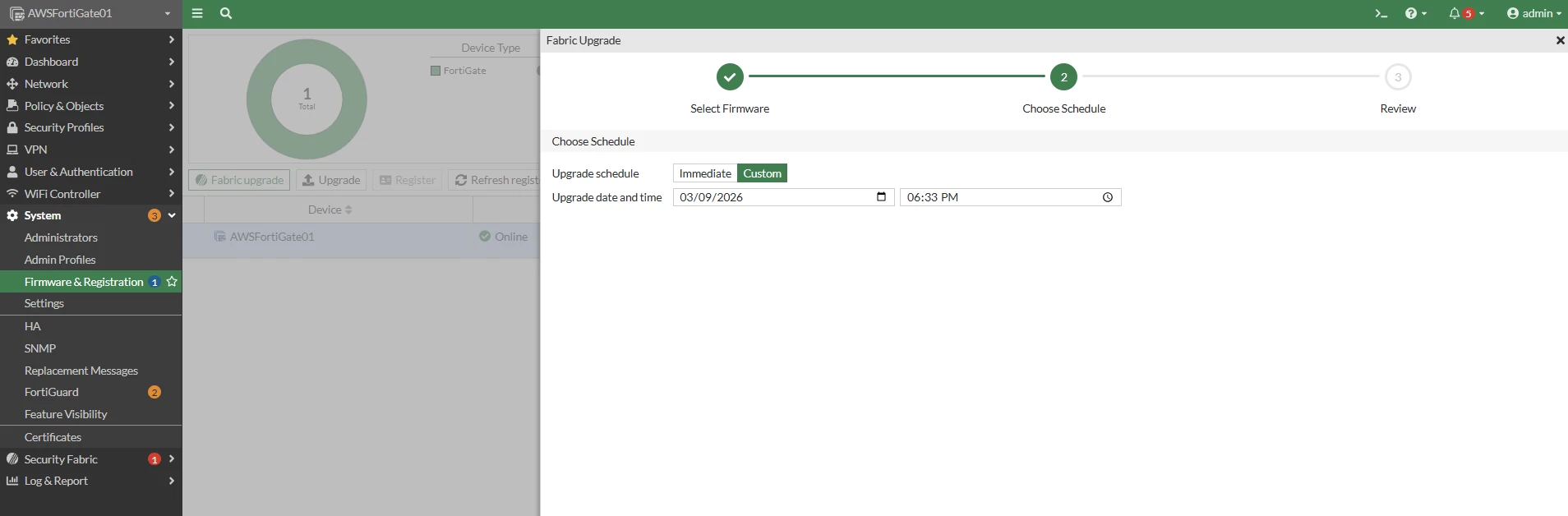Expand the Security Profiles menu
The image size is (1568, 516).
click(90, 127)
